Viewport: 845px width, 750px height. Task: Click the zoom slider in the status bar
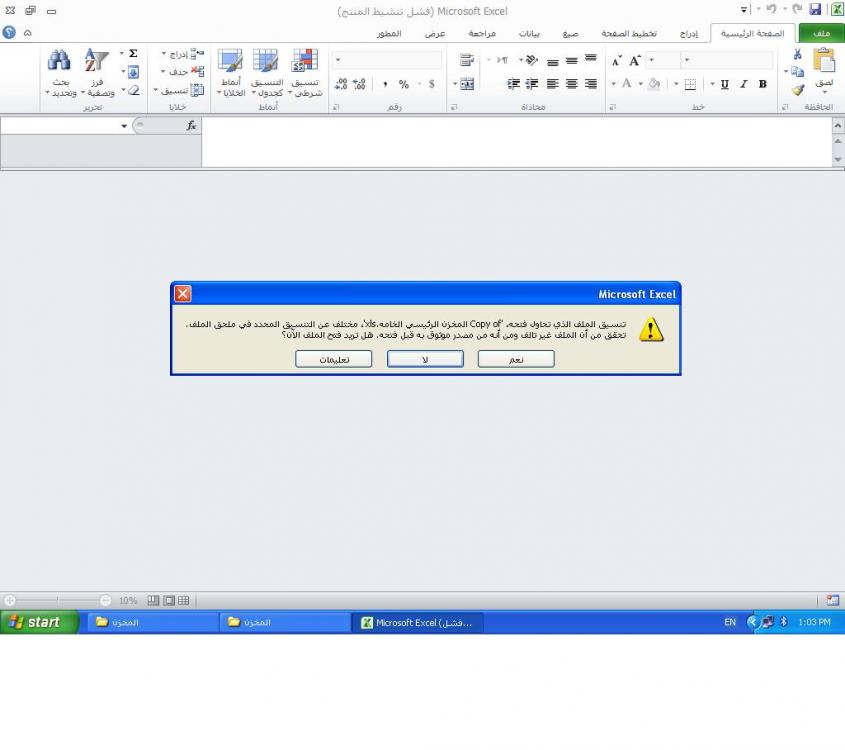(57, 600)
